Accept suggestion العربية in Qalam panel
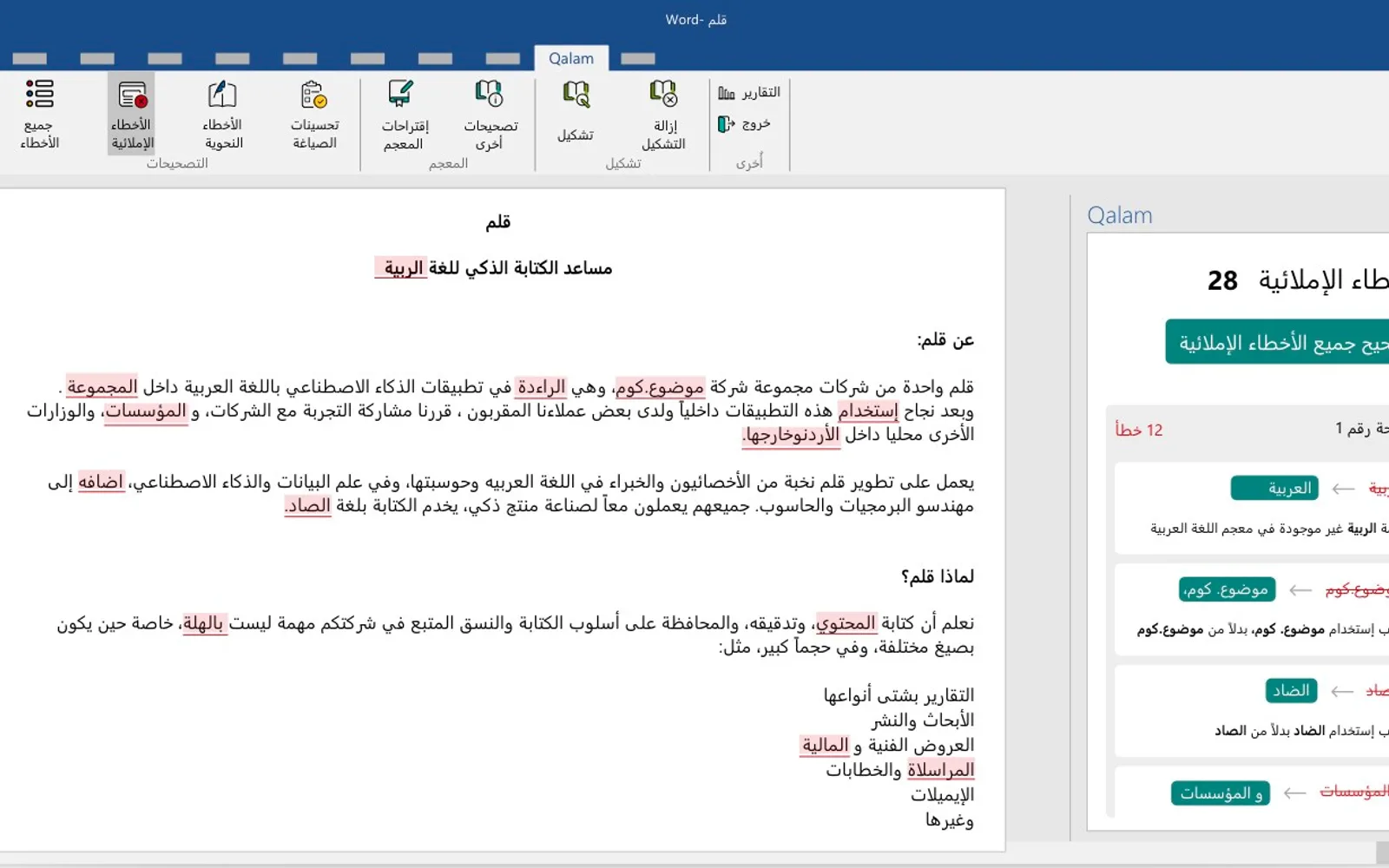 (1274, 488)
